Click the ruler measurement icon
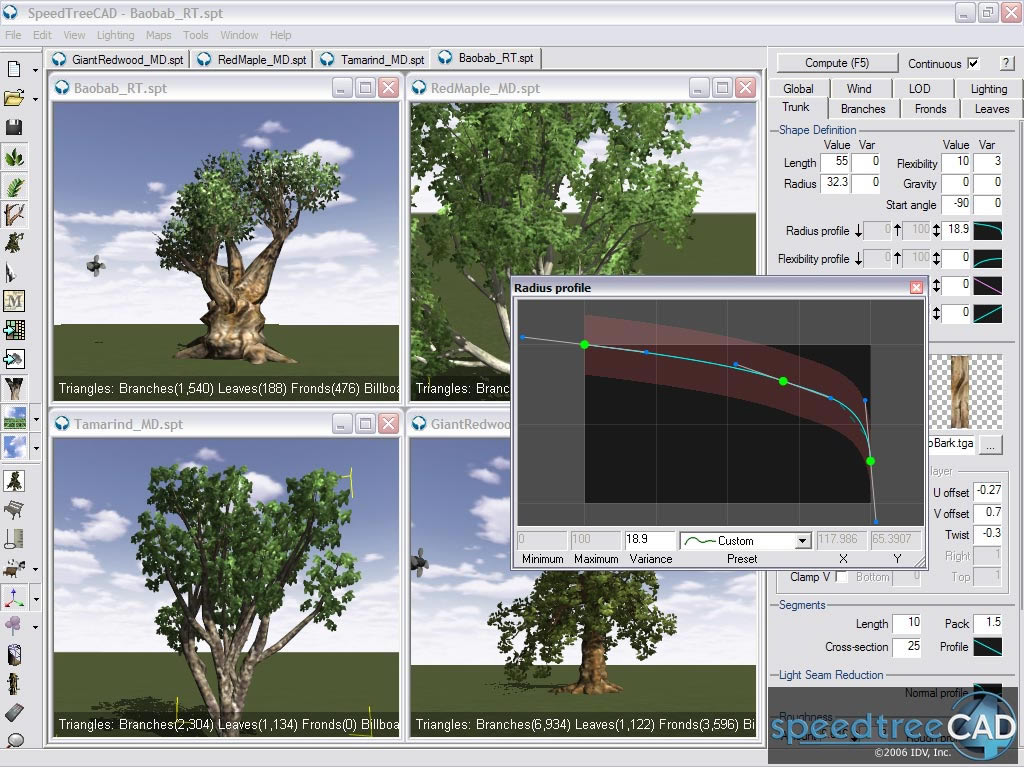This screenshot has width=1024, height=768. point(14,539)
